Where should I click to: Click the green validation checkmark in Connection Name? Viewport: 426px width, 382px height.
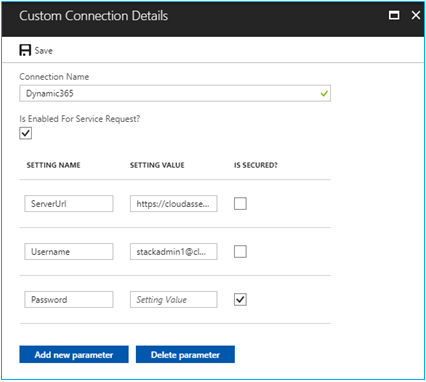(x=324, y=94)
